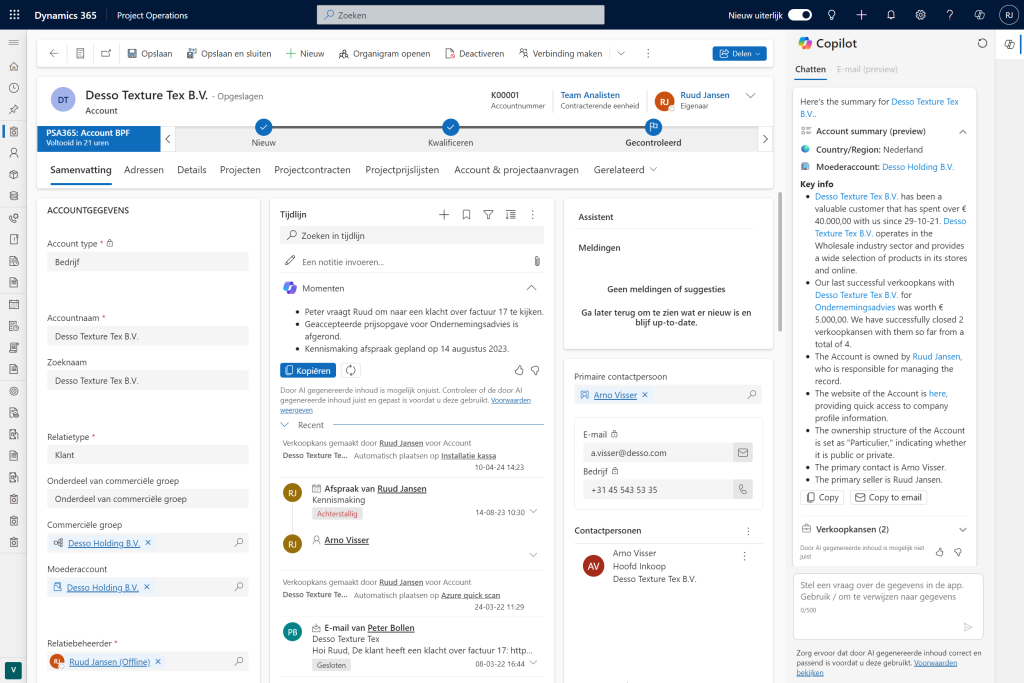This screenshot has width=1024, height=683.
Task: Open the notifications bell
Action: coord(891,14)
